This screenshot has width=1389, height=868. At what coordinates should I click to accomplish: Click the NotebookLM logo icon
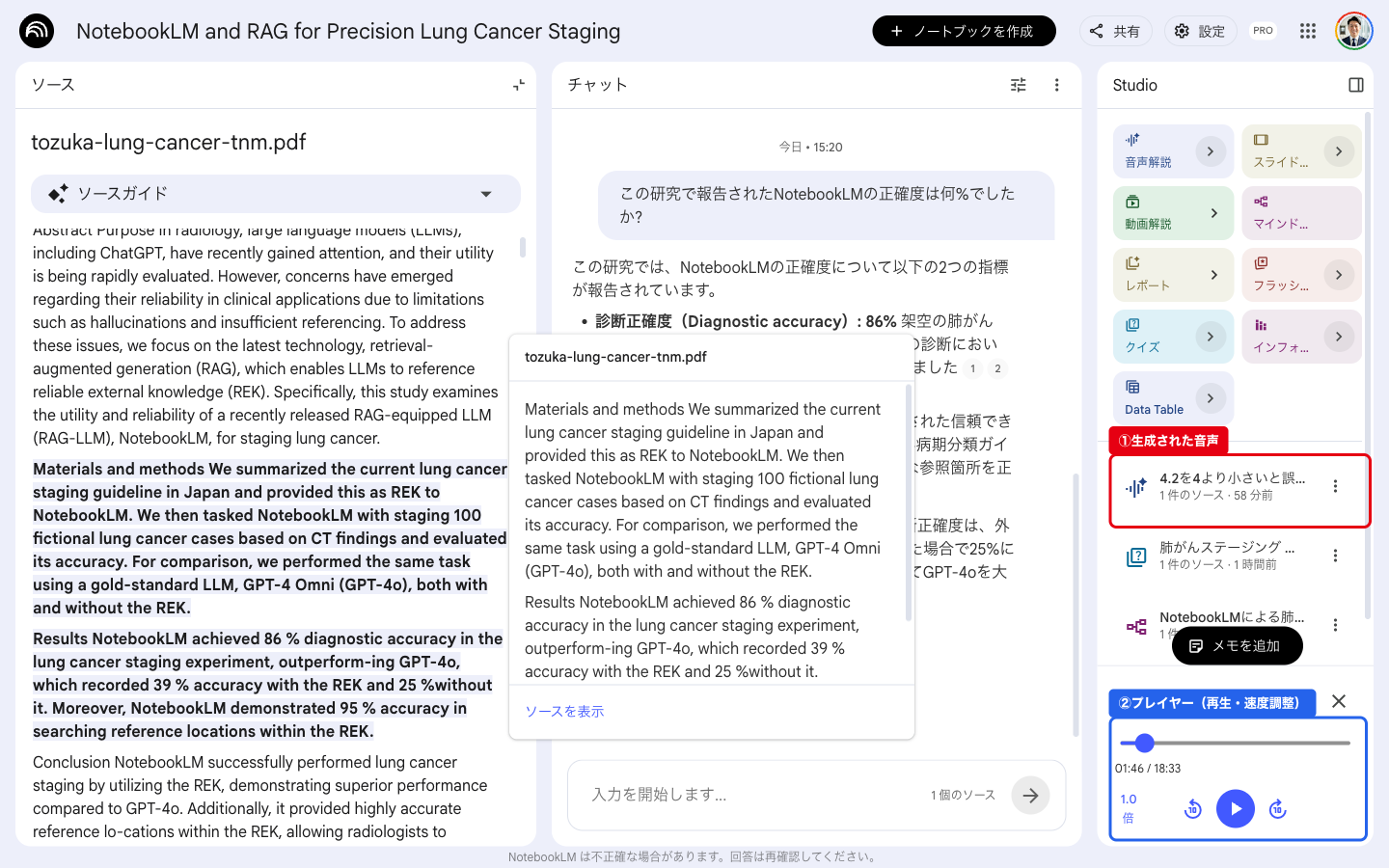37,31
